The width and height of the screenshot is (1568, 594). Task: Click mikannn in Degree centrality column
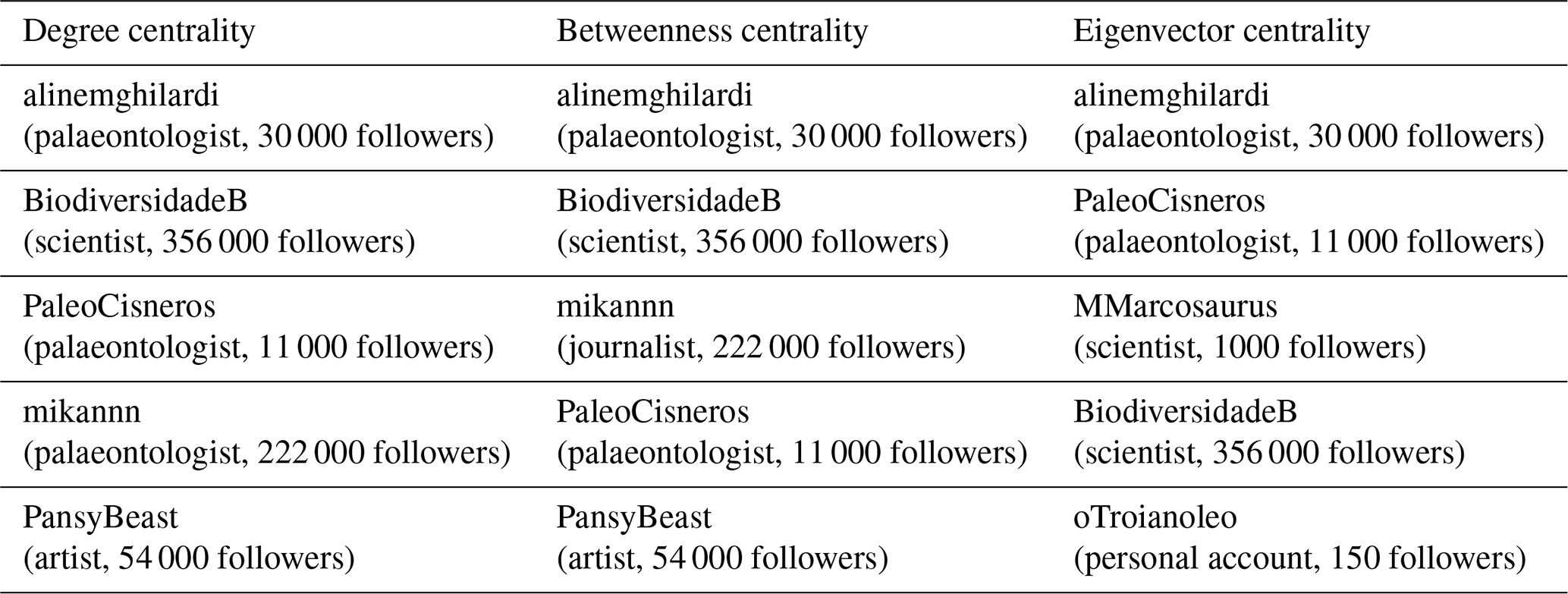pos(82,412)
